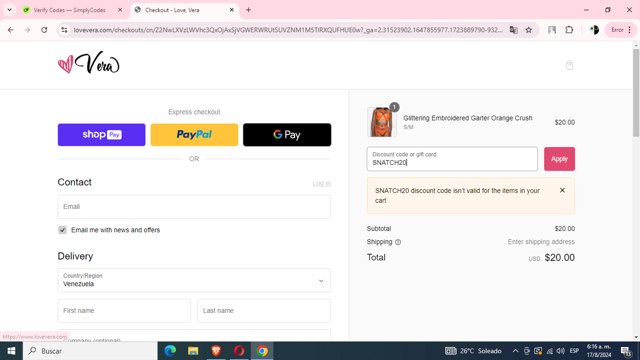Dismiss the SNATCH20 invalid code message

click(x=562, y=190)
